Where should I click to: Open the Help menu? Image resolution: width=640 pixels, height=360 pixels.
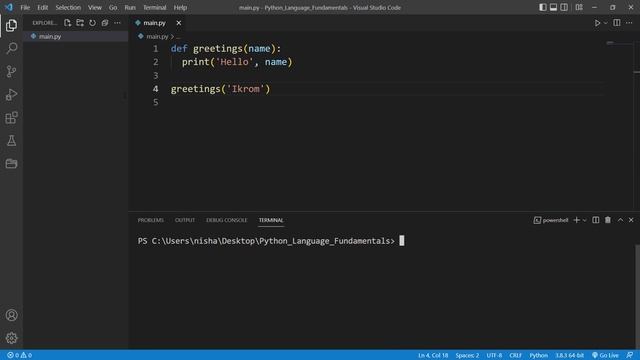pos(180,7)
